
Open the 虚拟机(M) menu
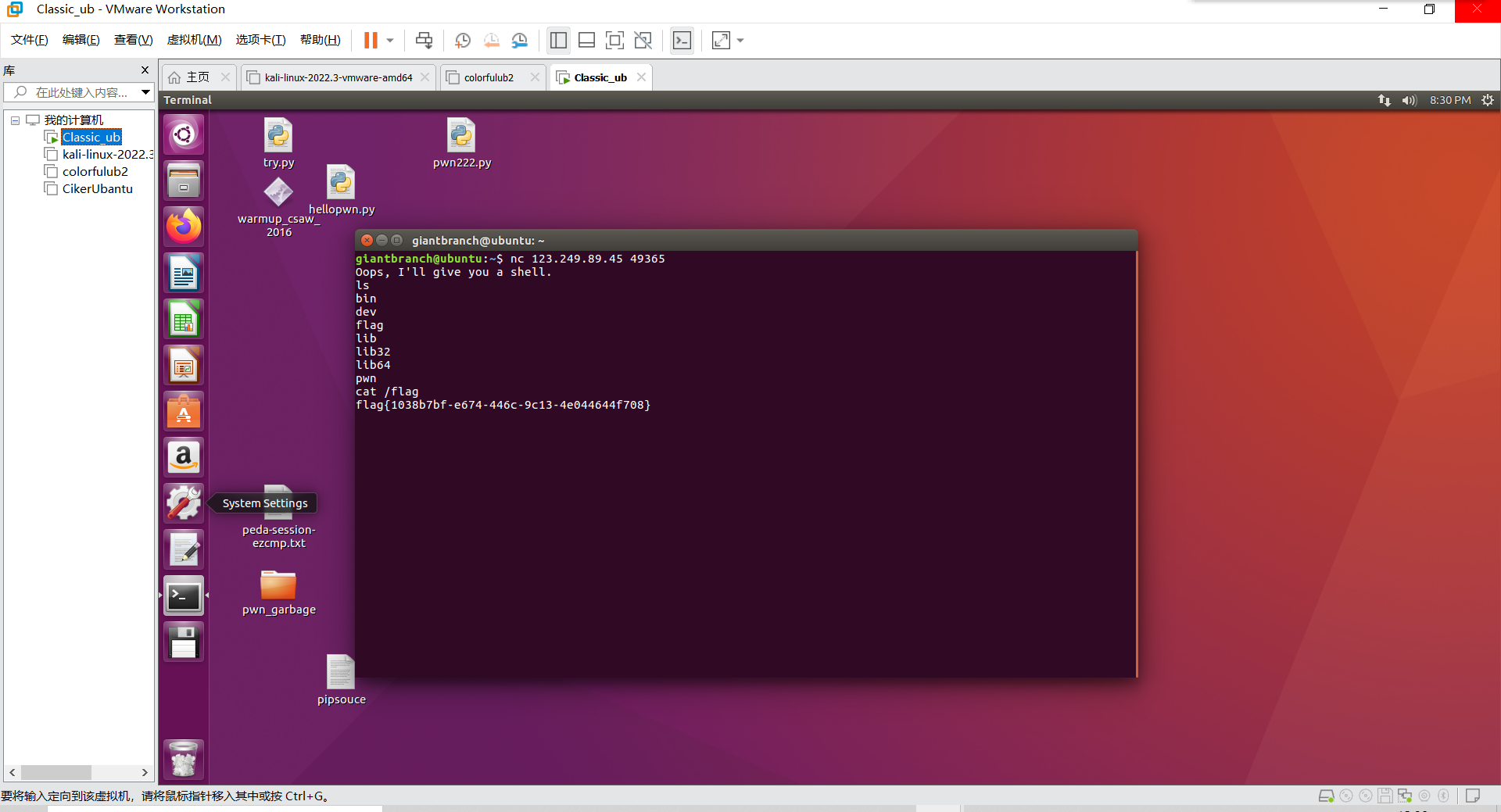[x=195, y=40]
